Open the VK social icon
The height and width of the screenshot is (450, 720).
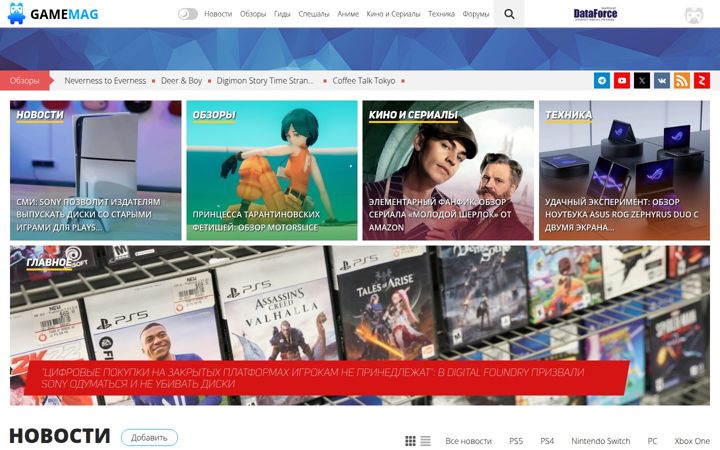(x=662, y=80)
